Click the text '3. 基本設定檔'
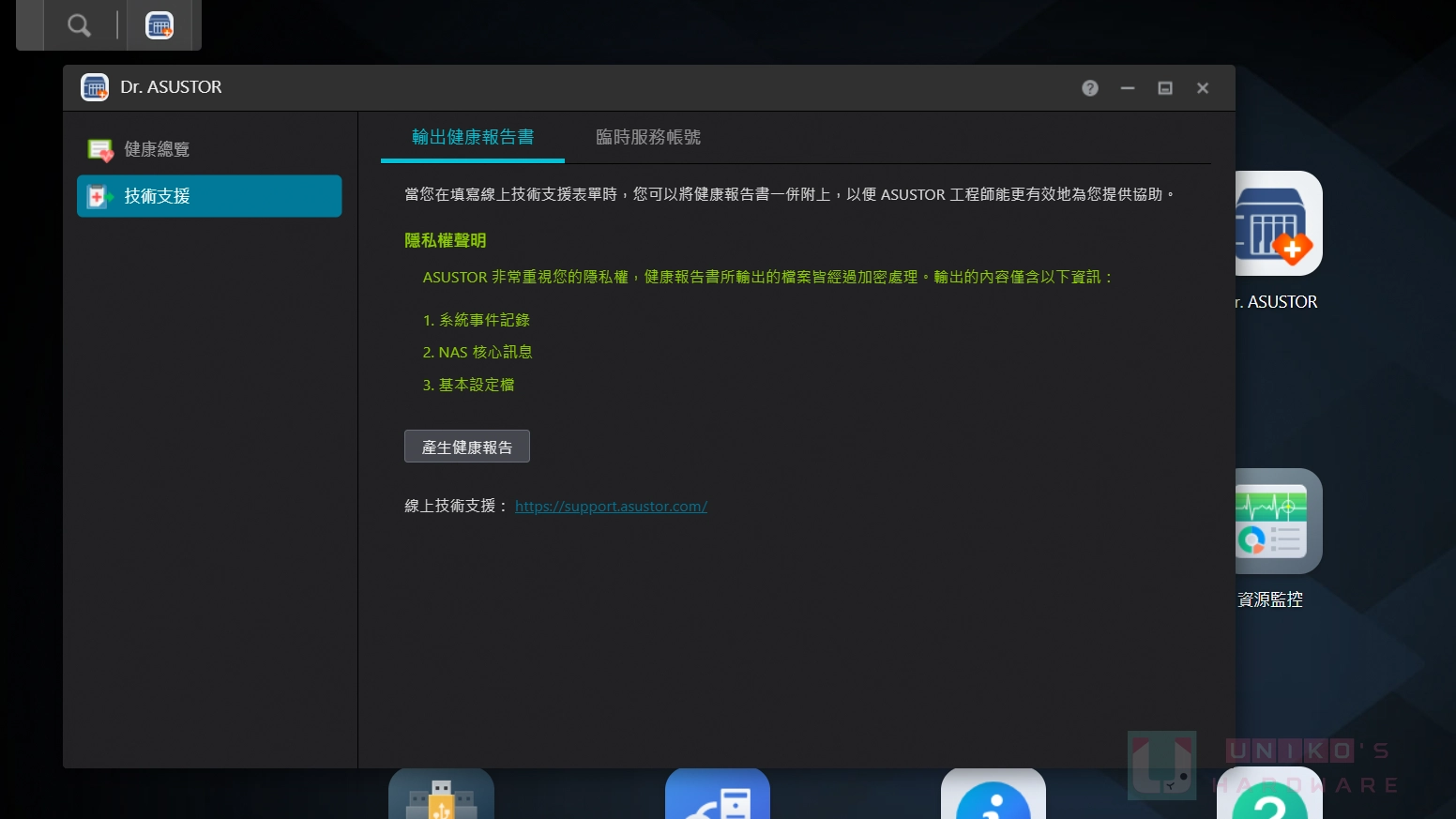The width and height of the screenshot is (1456, 819). pos(468,386)
